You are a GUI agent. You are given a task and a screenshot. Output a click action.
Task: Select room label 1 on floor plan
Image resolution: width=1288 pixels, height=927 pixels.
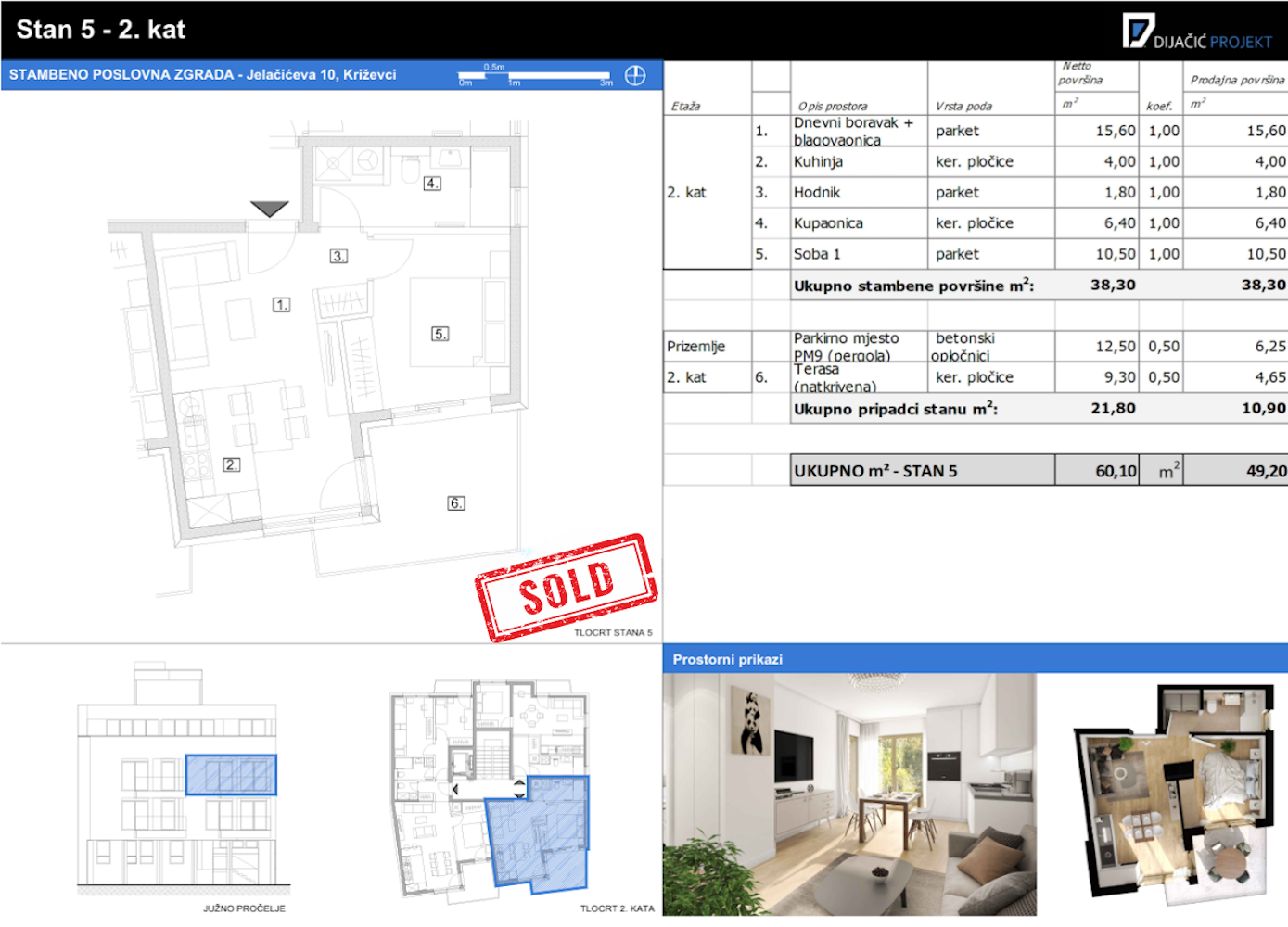click(x=281, y=304)
